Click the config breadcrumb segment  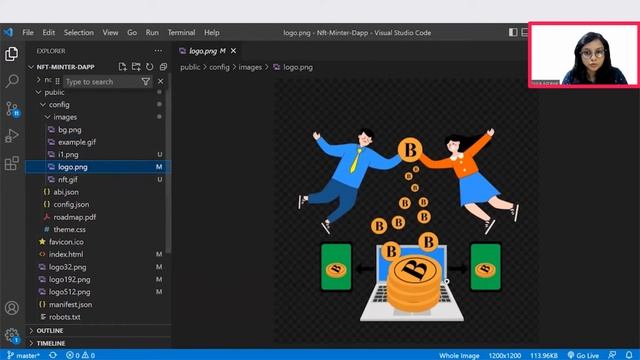tap(220, 67)
